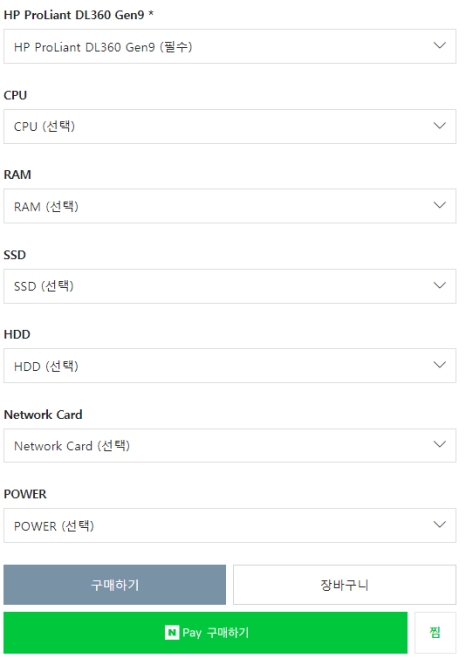Open the Network Card (선택) dropdown

(230, 445)
